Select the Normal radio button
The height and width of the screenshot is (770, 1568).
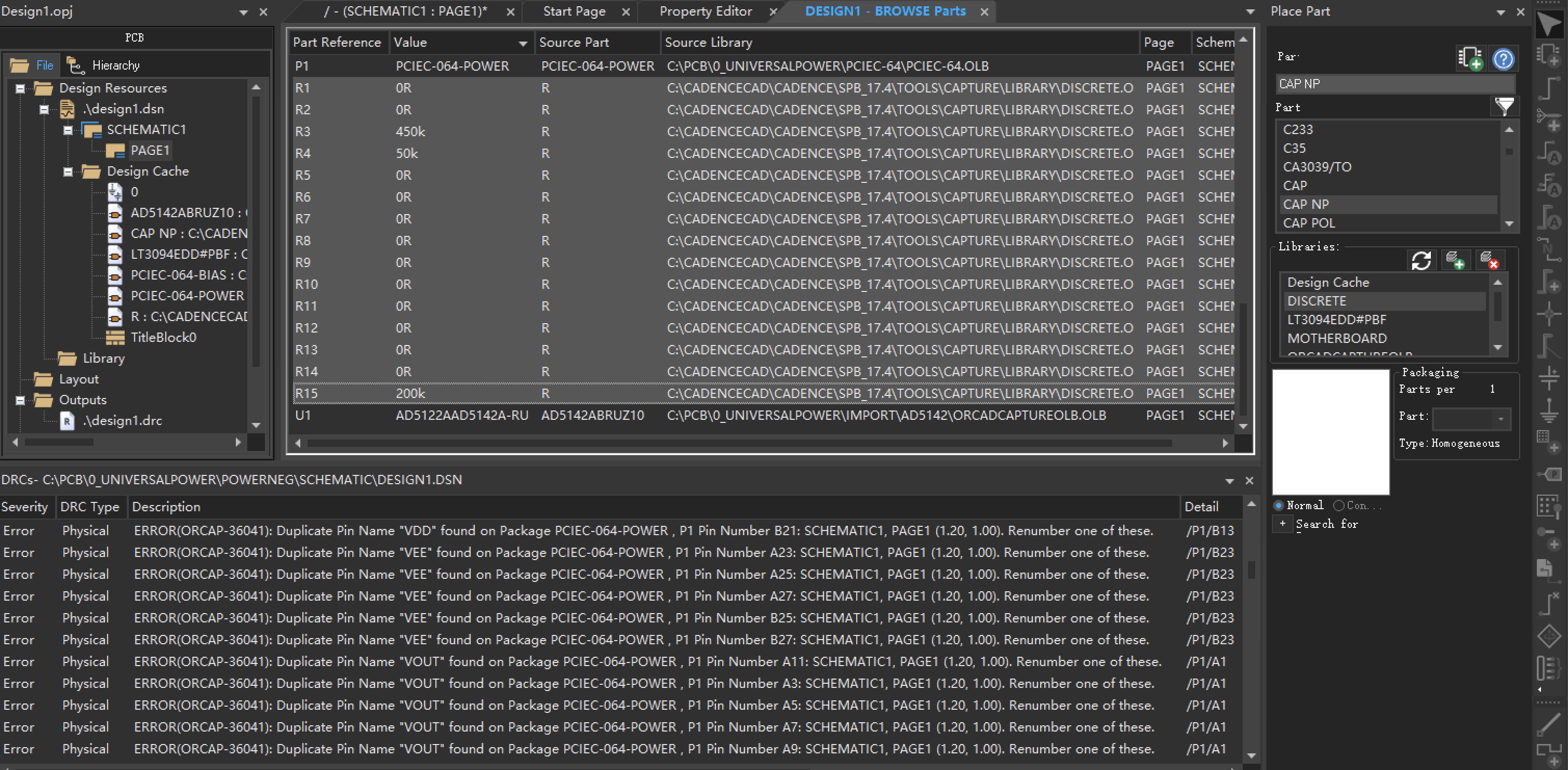(1279, 505)
